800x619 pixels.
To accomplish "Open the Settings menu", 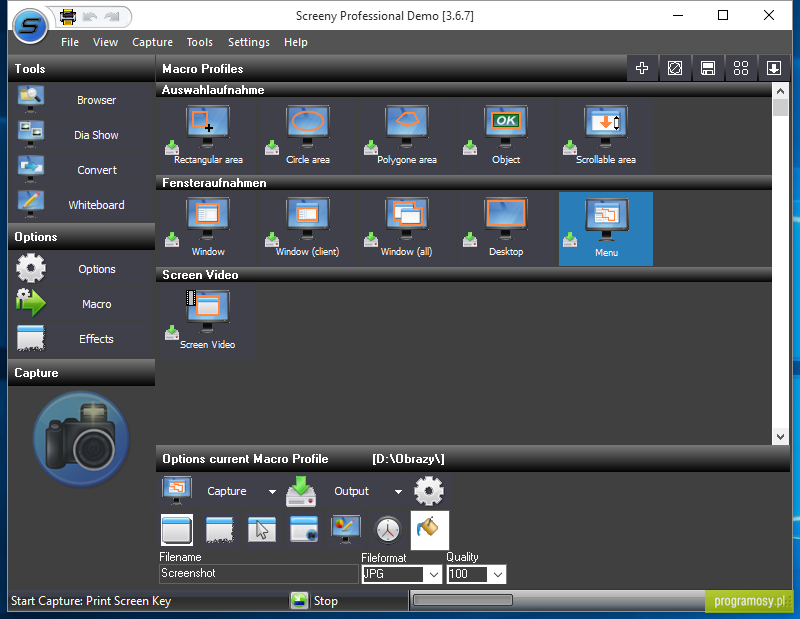I will [x=249, y=42].
